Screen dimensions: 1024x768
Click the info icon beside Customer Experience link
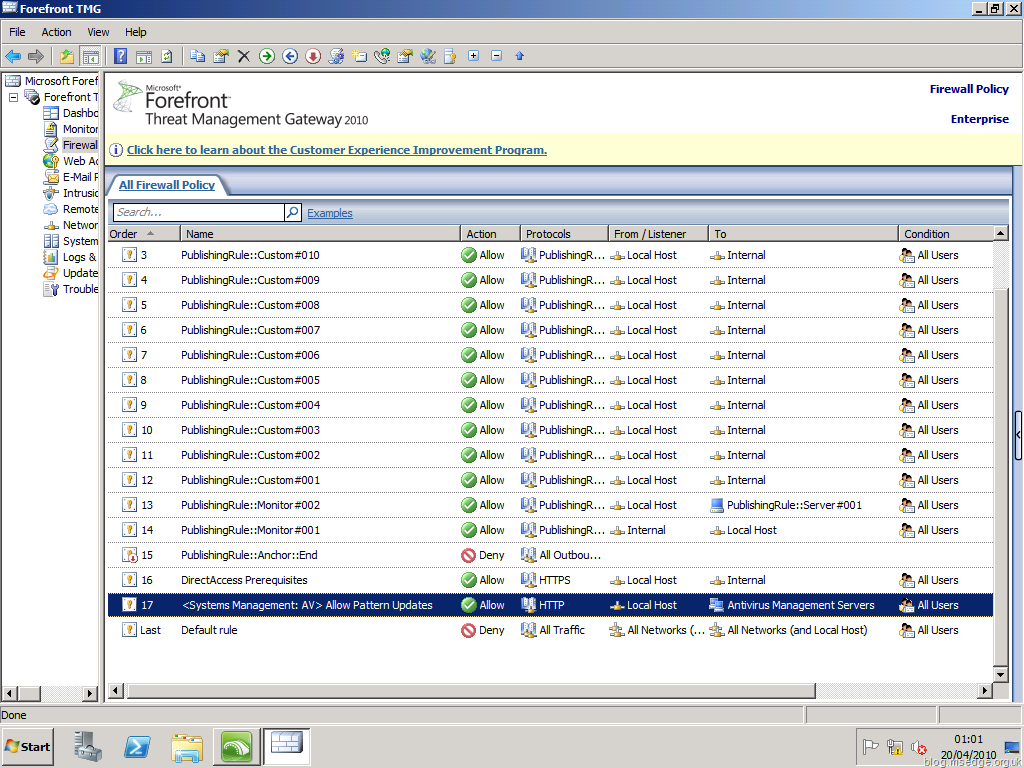(x=116, y=150)
